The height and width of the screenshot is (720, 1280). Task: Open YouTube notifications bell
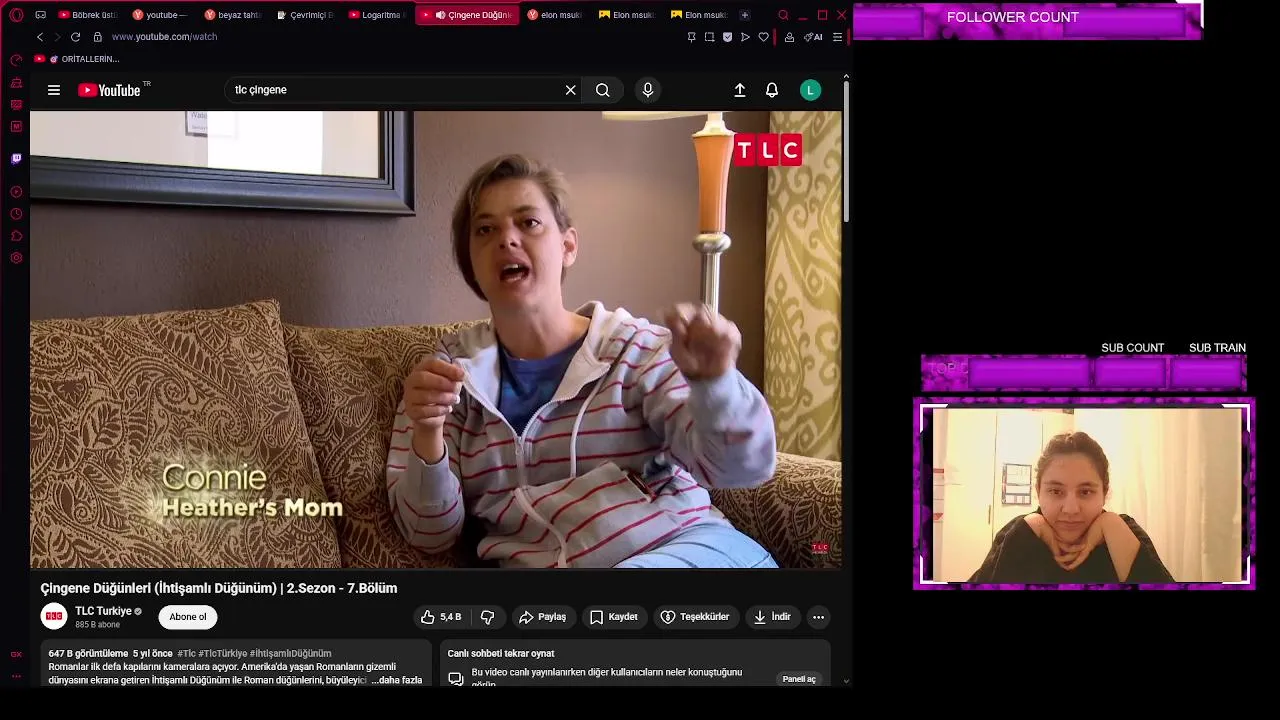click(772, 90)
